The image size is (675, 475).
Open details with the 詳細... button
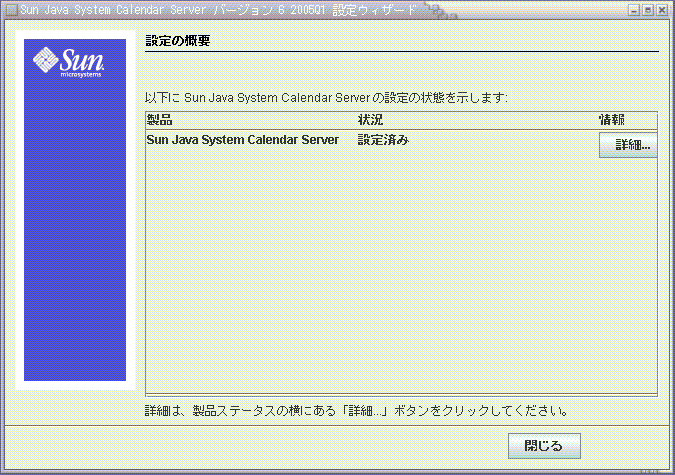pos(628,145)
